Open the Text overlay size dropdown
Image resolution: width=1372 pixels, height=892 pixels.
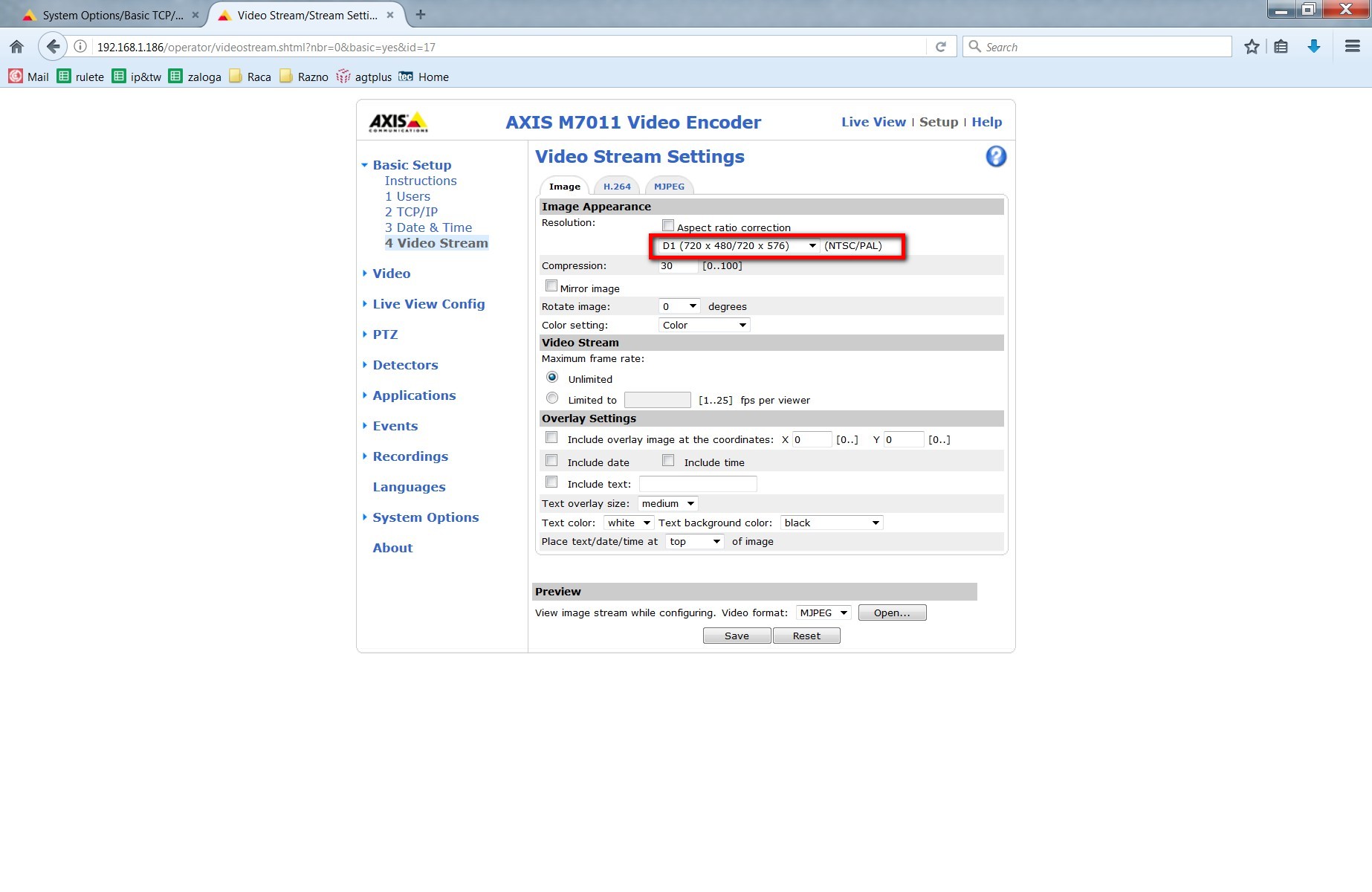point(667,503)
